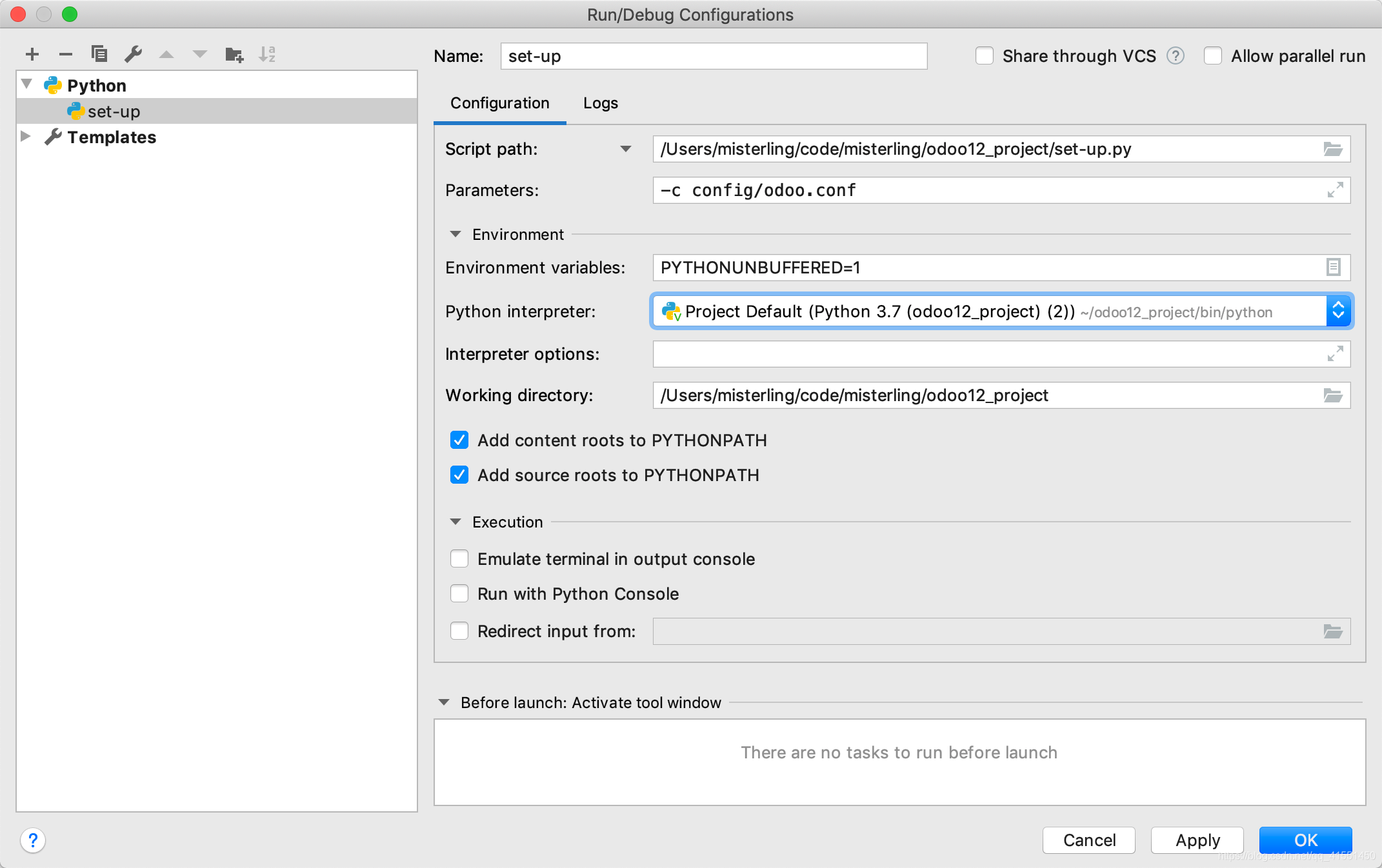Screen dimensions: 1382x868
Task: Enable Allow parallel run
Action: [x=1213, y=56]
